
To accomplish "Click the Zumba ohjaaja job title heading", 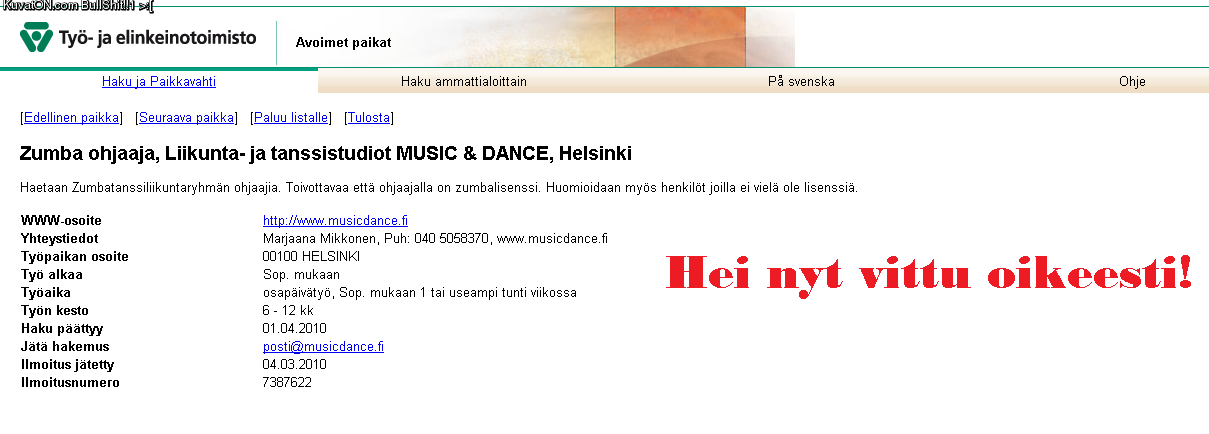I will pyautogui.click(x=325, y=154).
